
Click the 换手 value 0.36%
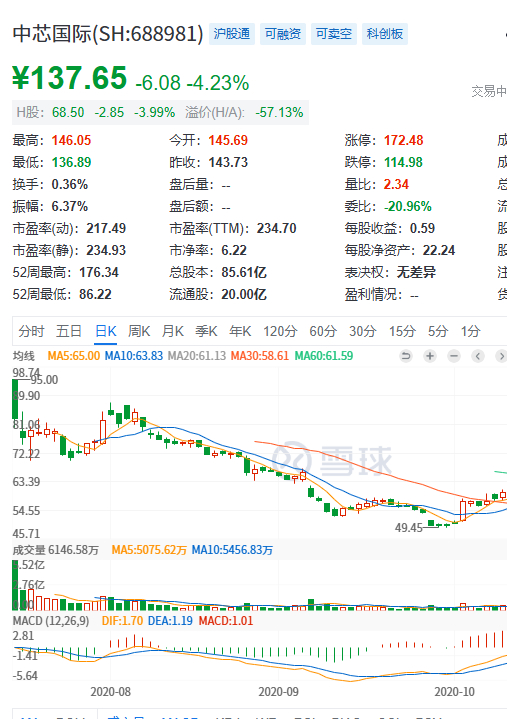[70, 184]
